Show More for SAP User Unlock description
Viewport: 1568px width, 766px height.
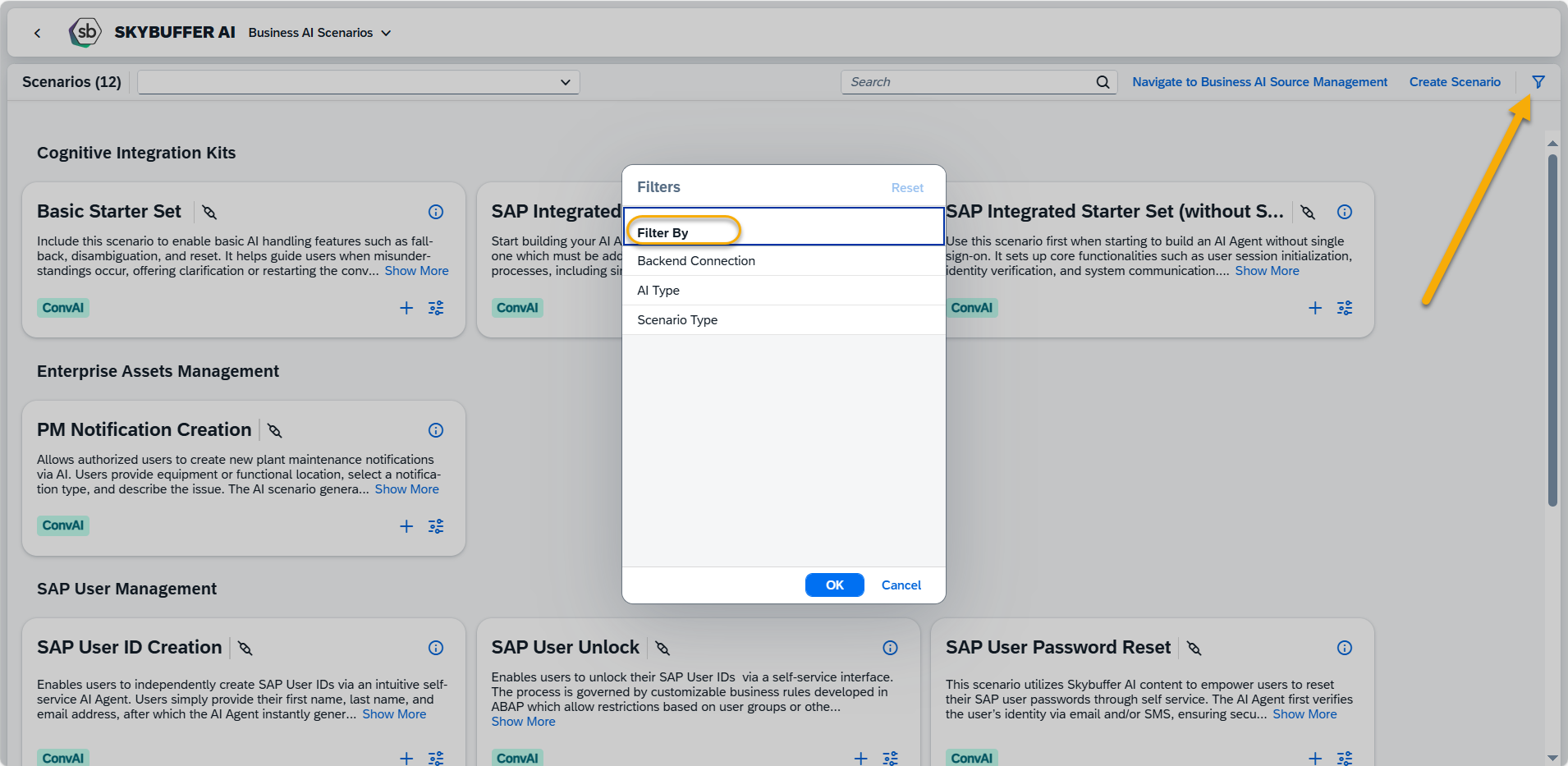tap(523, 722)
